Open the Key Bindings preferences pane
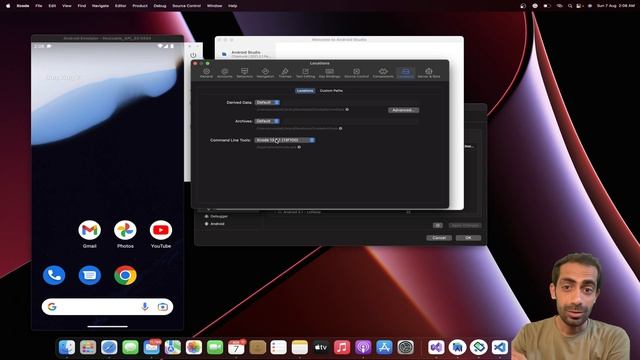Image resolution: width=640 pixels, height=360 pixels. (x=329, y=73)
